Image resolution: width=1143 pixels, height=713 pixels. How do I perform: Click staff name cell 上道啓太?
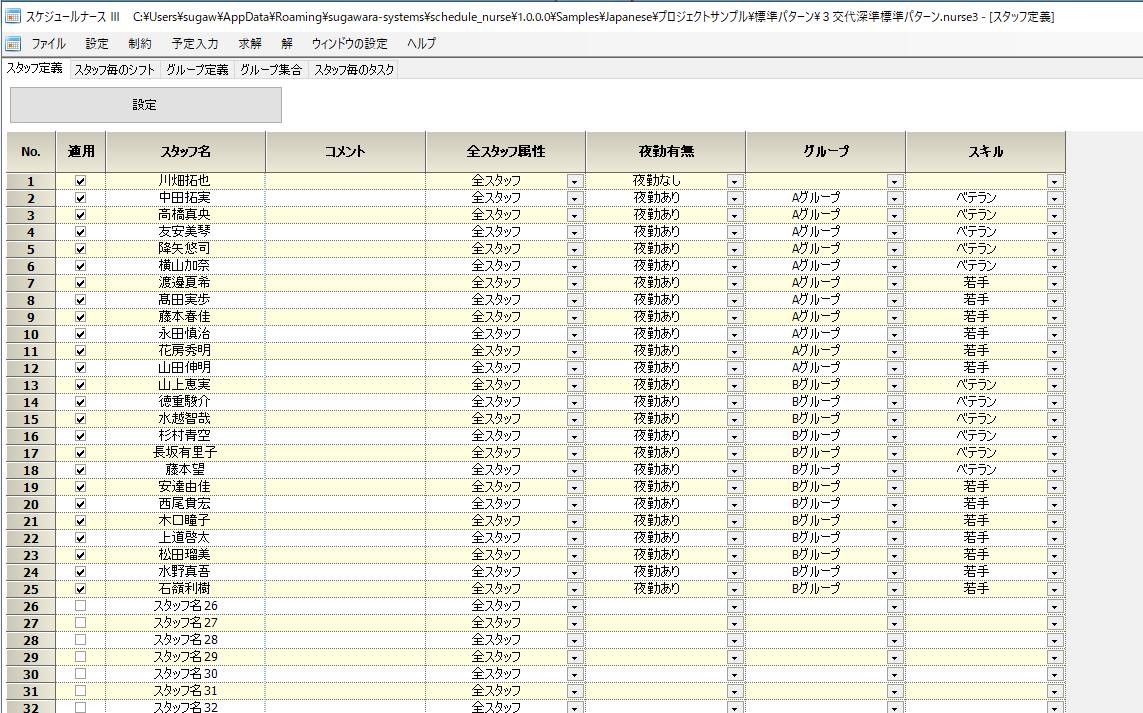[x=185, y=538]
